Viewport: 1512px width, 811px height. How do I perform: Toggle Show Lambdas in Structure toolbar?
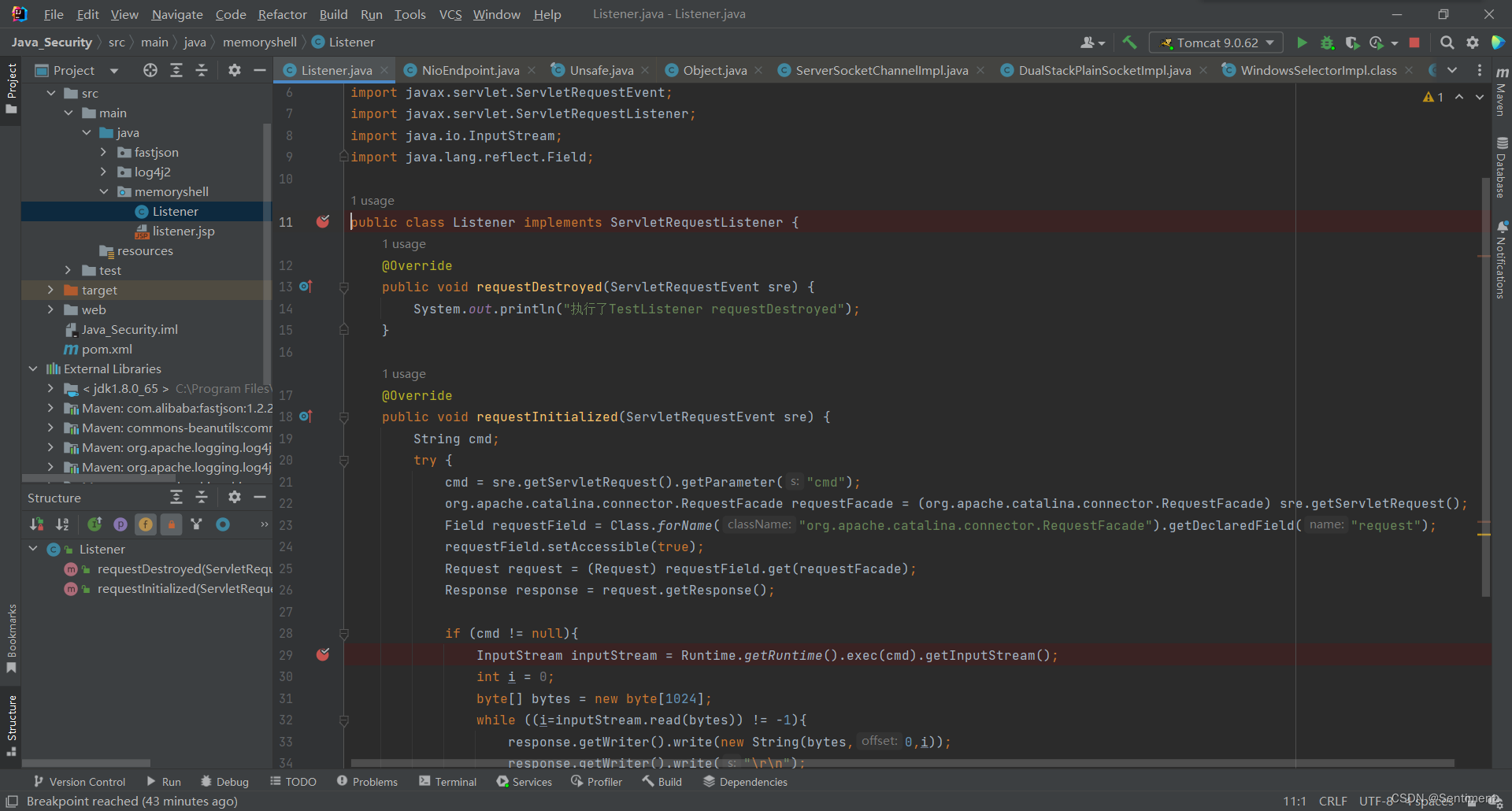pos(197,524)
